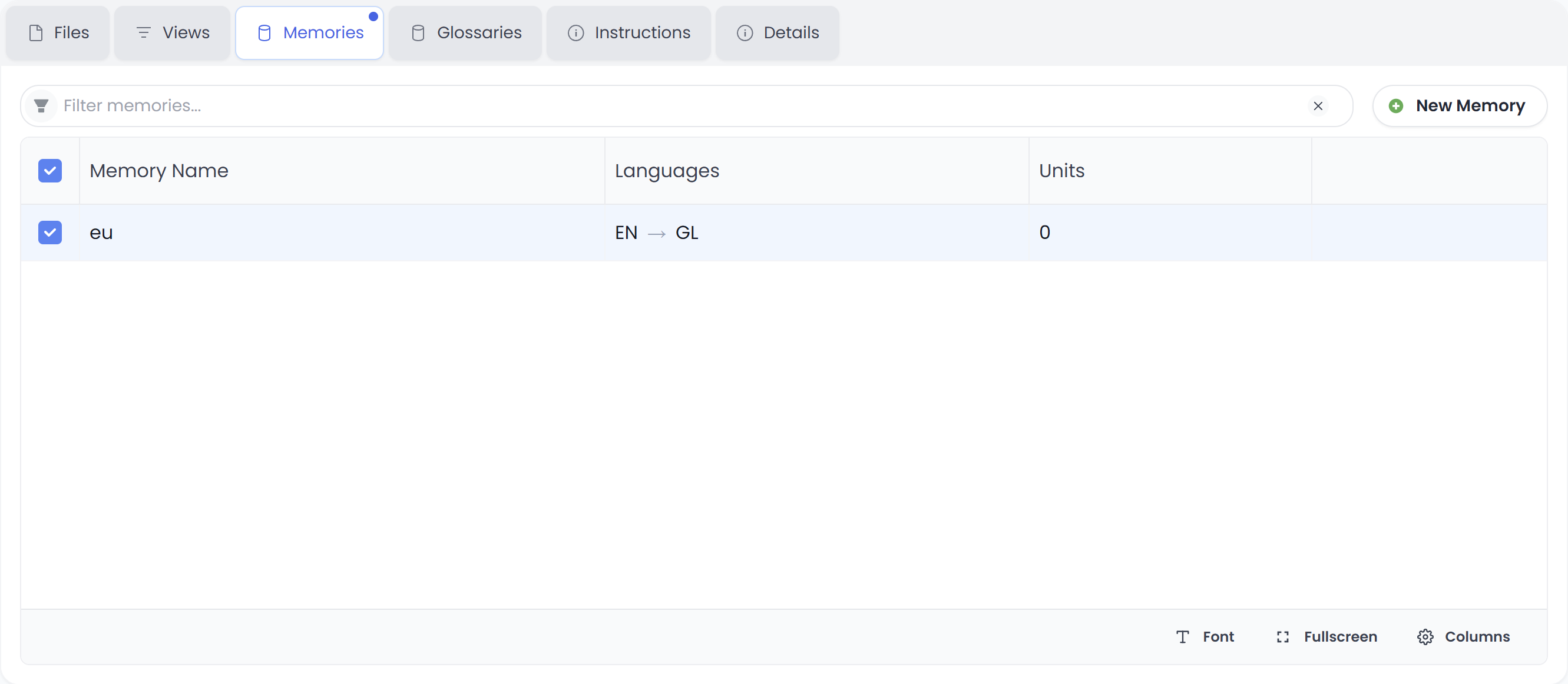The image size is (1568, 684).
Task: Click the Instructions info icon
Action: click(x=575, y=33)
